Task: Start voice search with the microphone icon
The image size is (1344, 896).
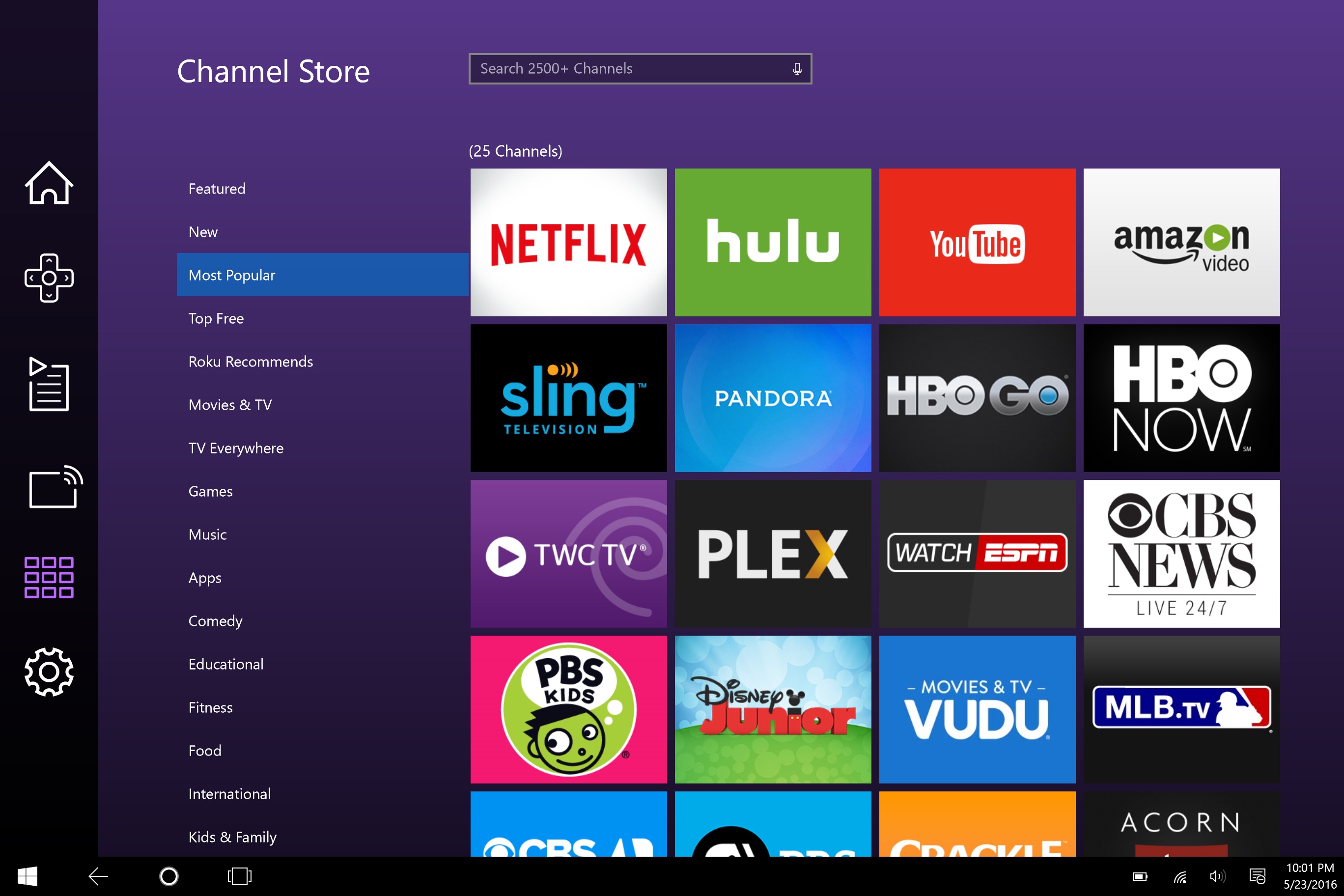Action: coord(797,68)
